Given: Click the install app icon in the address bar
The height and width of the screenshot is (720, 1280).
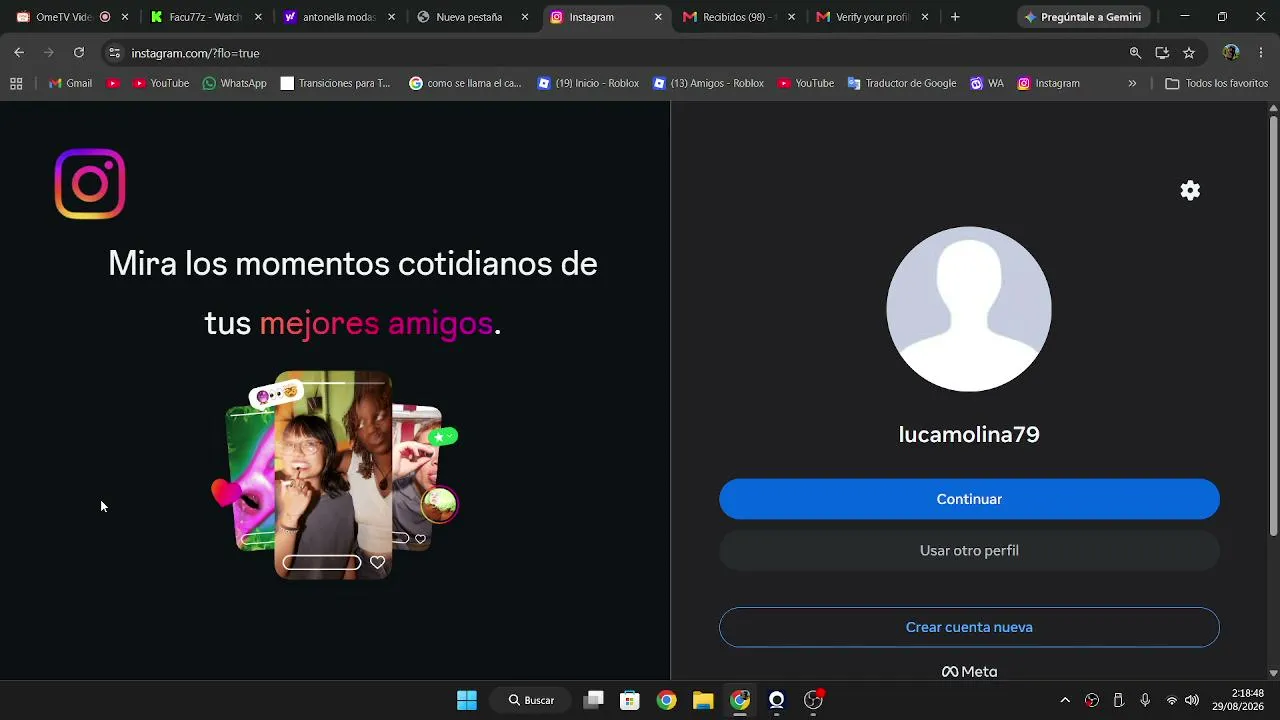Looking at the screenshot, I should [x=1162, y=53].
